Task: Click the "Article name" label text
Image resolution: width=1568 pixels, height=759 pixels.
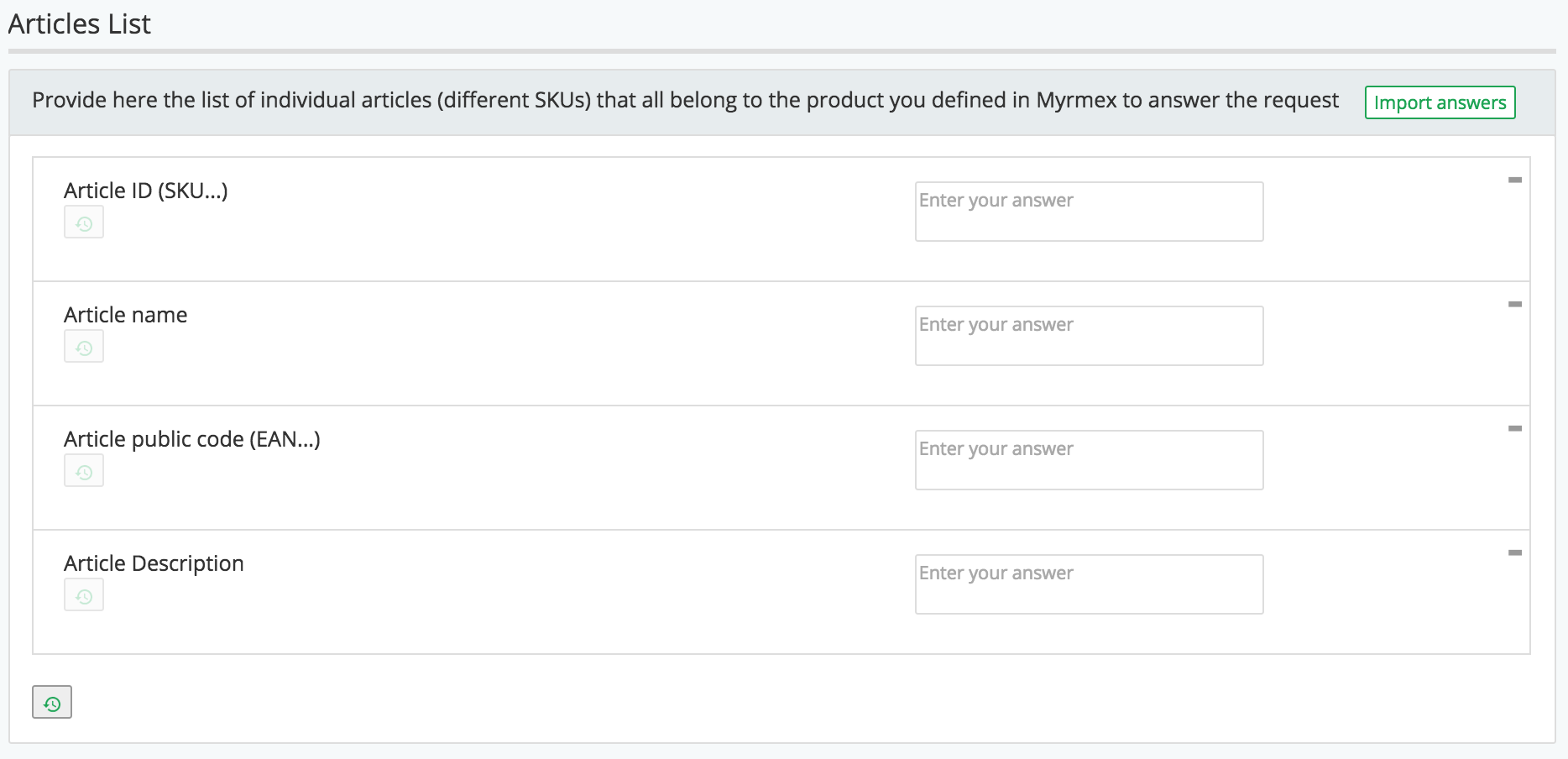Action: 126,315
